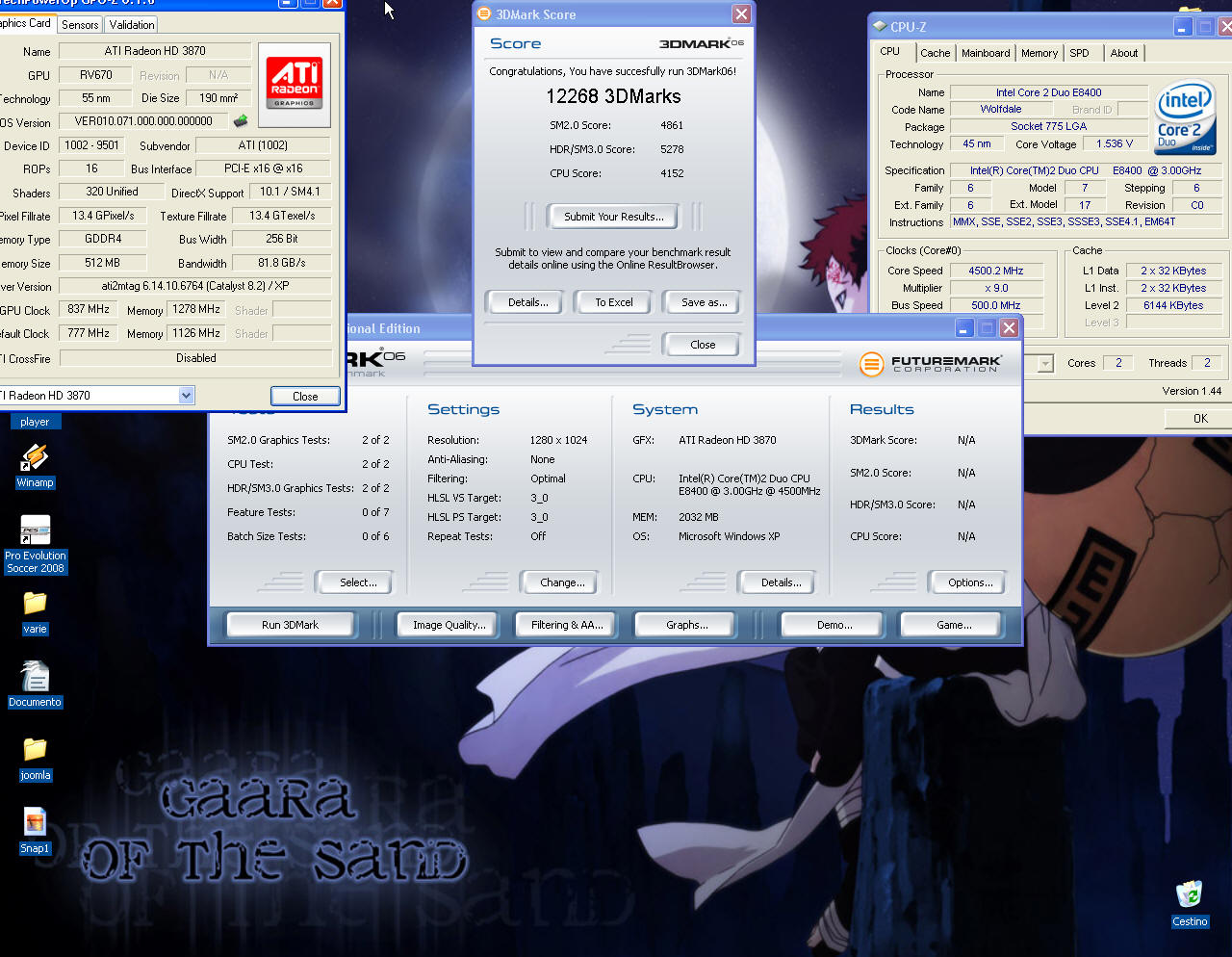Open the varie folder icon
The image size is (1232, 957).
tap(35, 604)
